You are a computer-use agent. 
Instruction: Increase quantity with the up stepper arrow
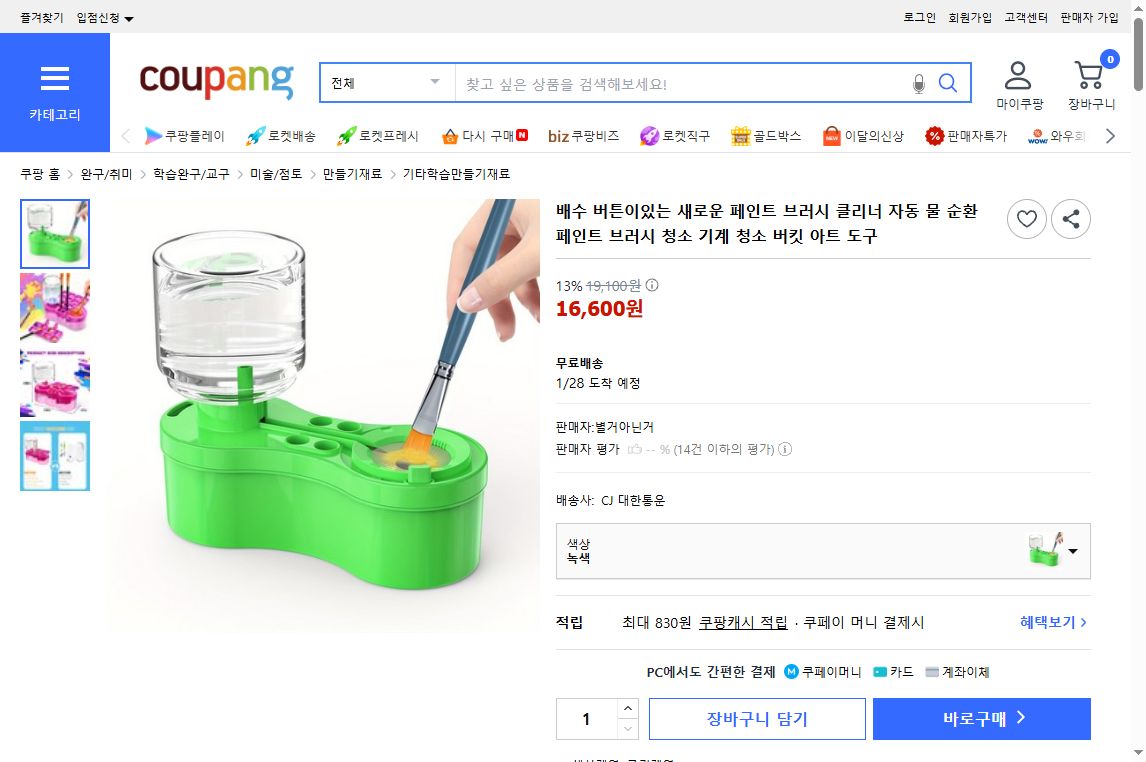[x=629, y=708]
